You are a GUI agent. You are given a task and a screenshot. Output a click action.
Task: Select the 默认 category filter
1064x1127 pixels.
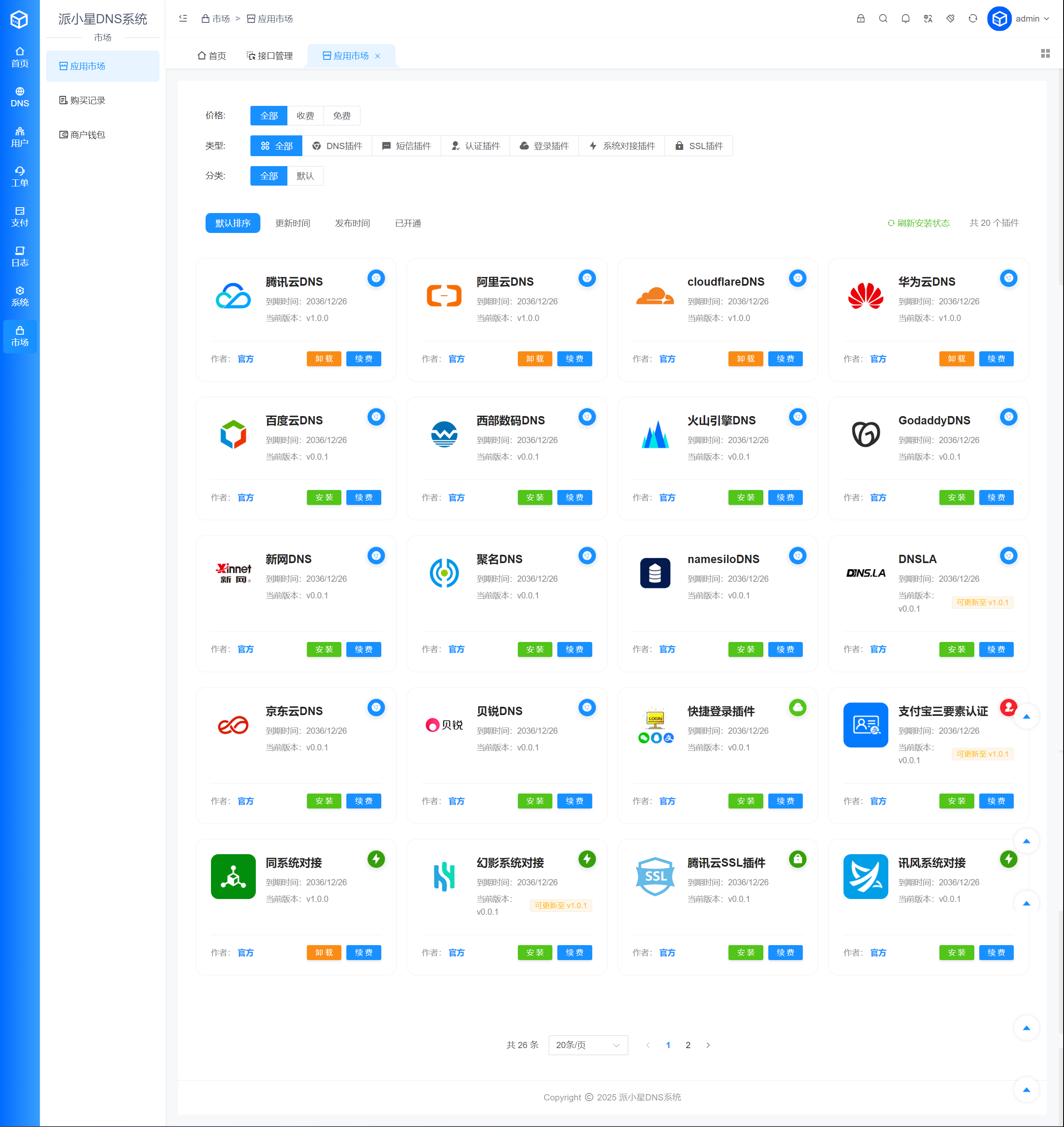coord(305,176)
